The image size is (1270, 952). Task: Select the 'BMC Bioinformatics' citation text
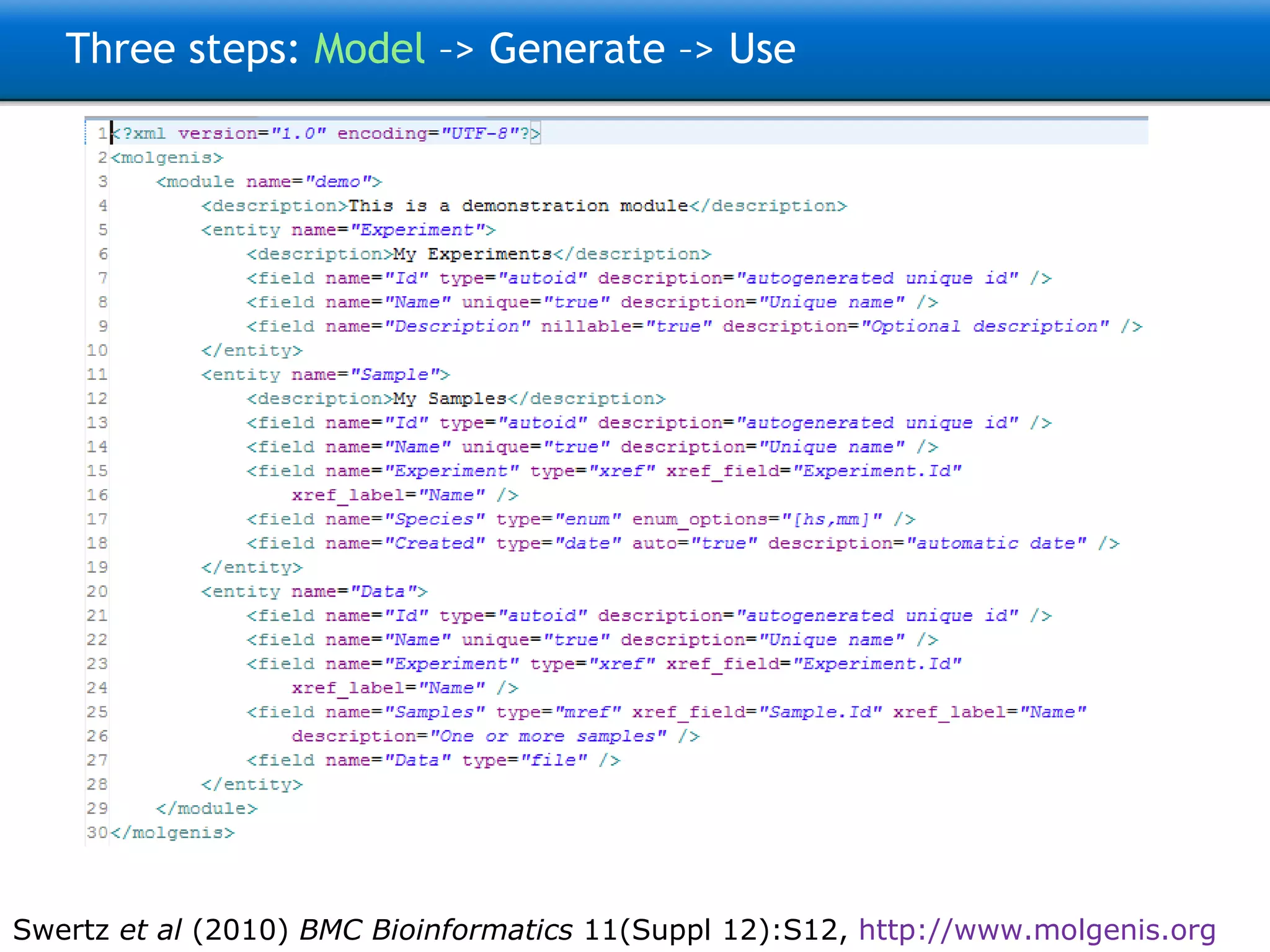tap(436, 930)
